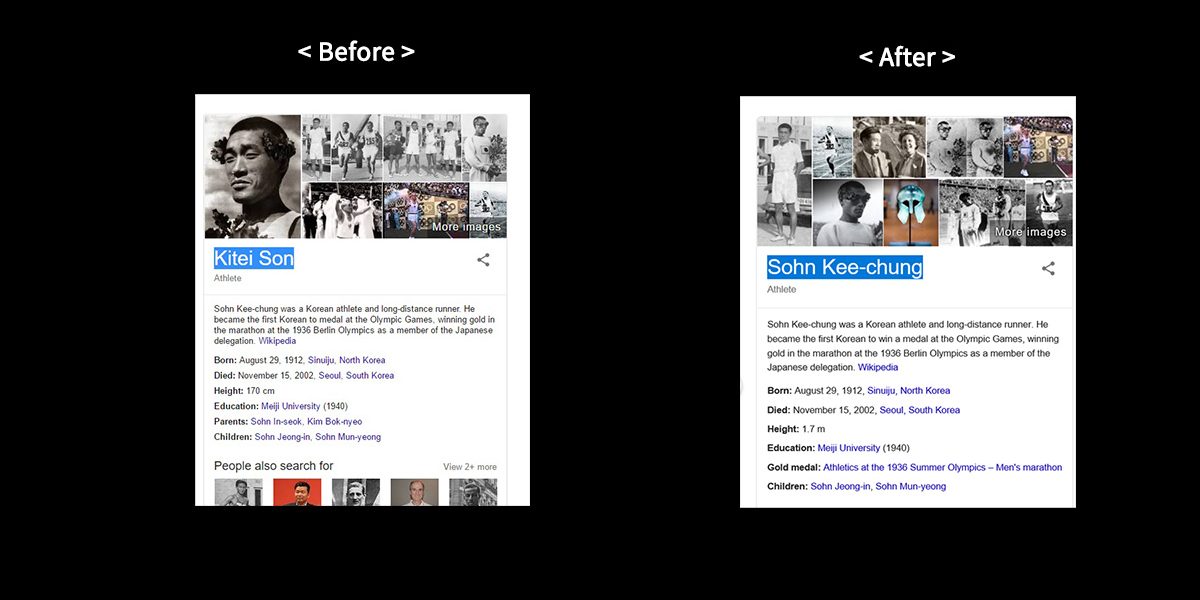Screen dimensions: 1200x600
Task: Click the Sinuiju link in the After panel
Action: (x=880, y=391)
